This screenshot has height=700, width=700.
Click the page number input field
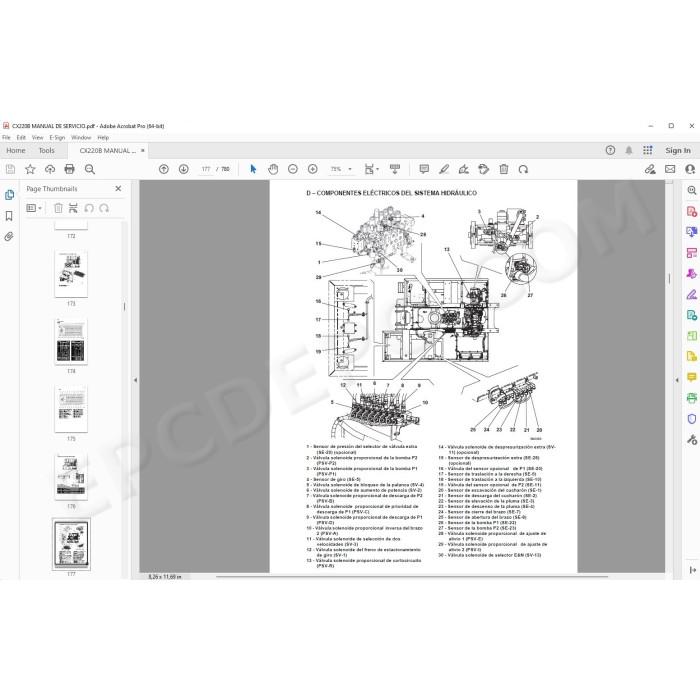[206, 169]
